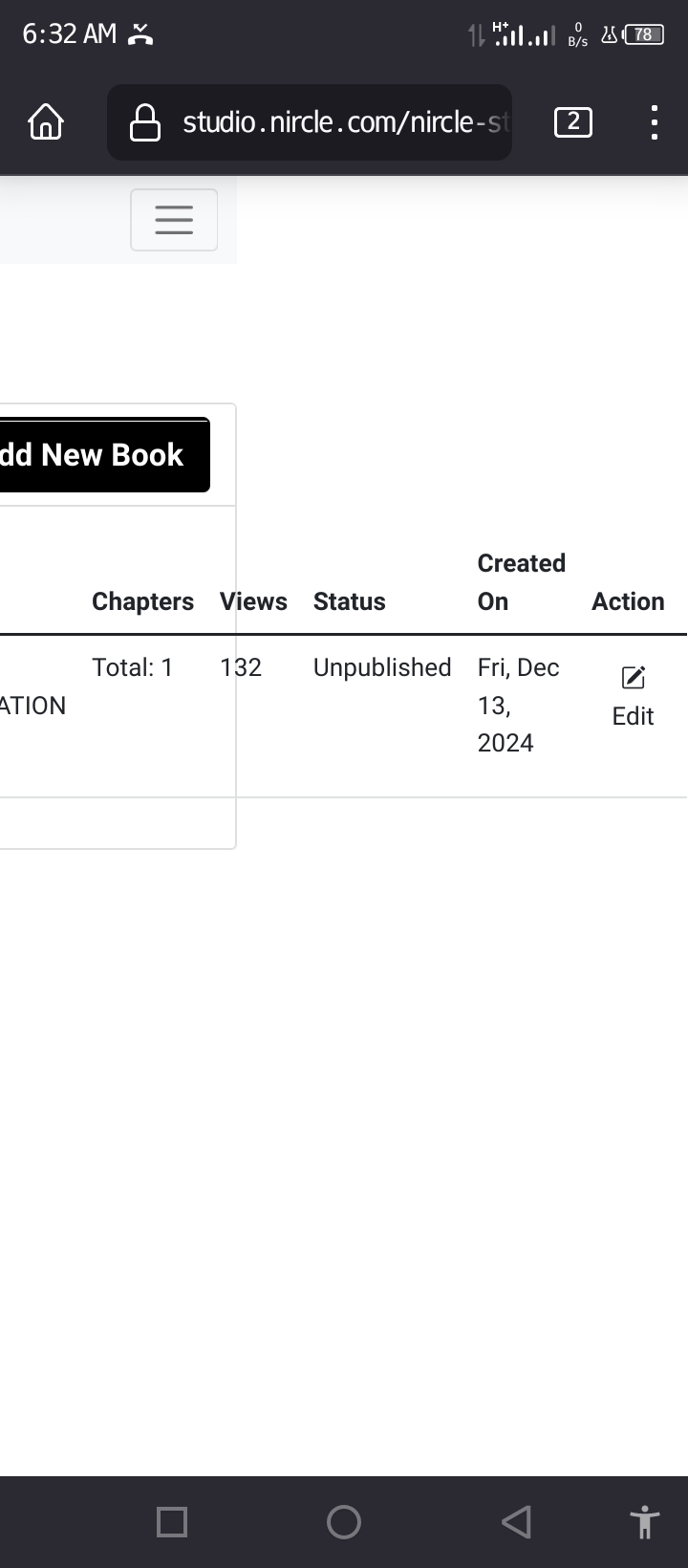This screenshot has height=1568, width=688.
Task: Tap the accessibility shortcut icon
Action: pos(645,1521)
